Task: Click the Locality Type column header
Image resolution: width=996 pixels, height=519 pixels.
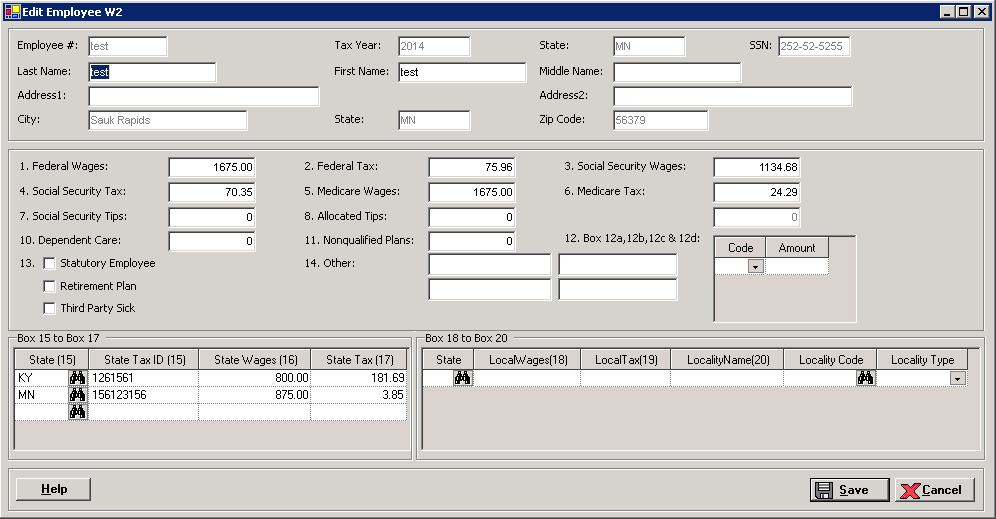Action: click(x=922, y=360)
